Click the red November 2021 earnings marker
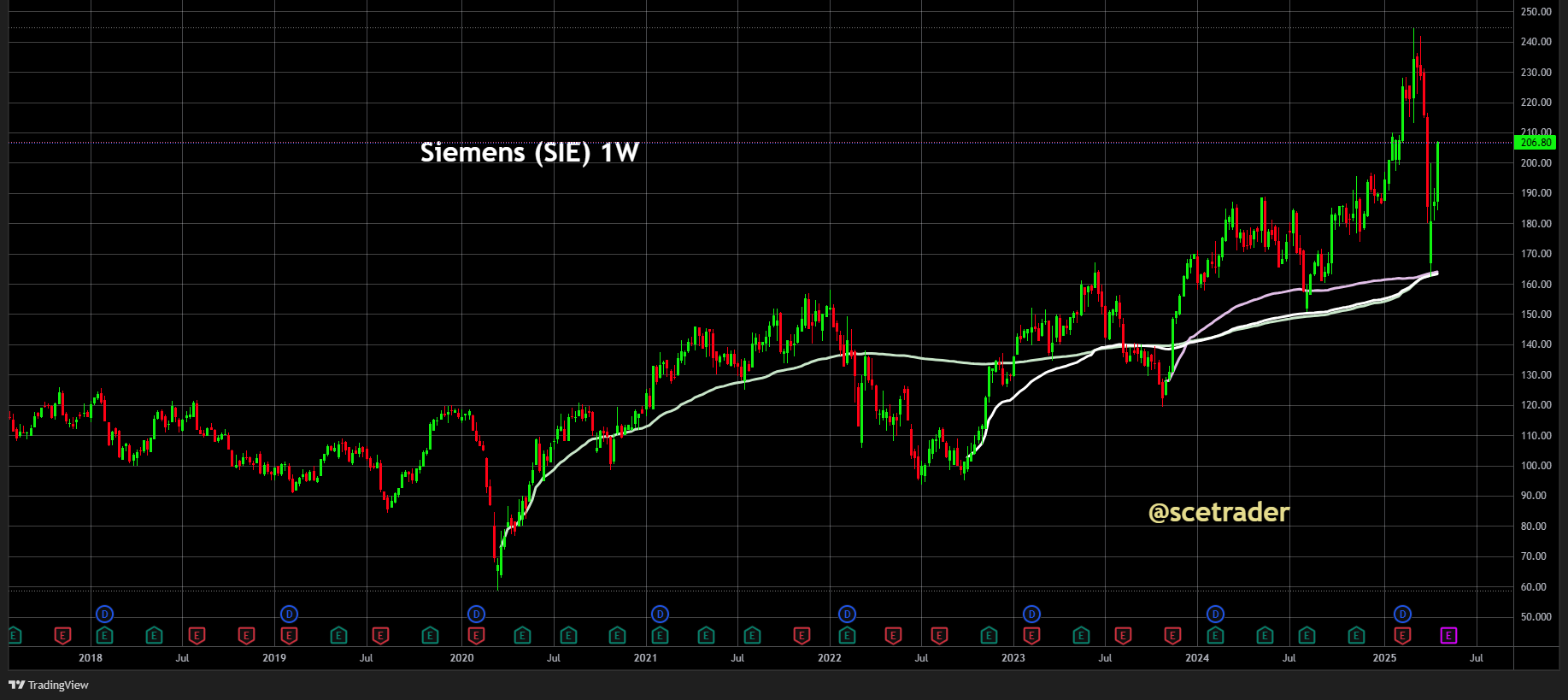This screenshot has width=1568, height=700. (802, 635)
